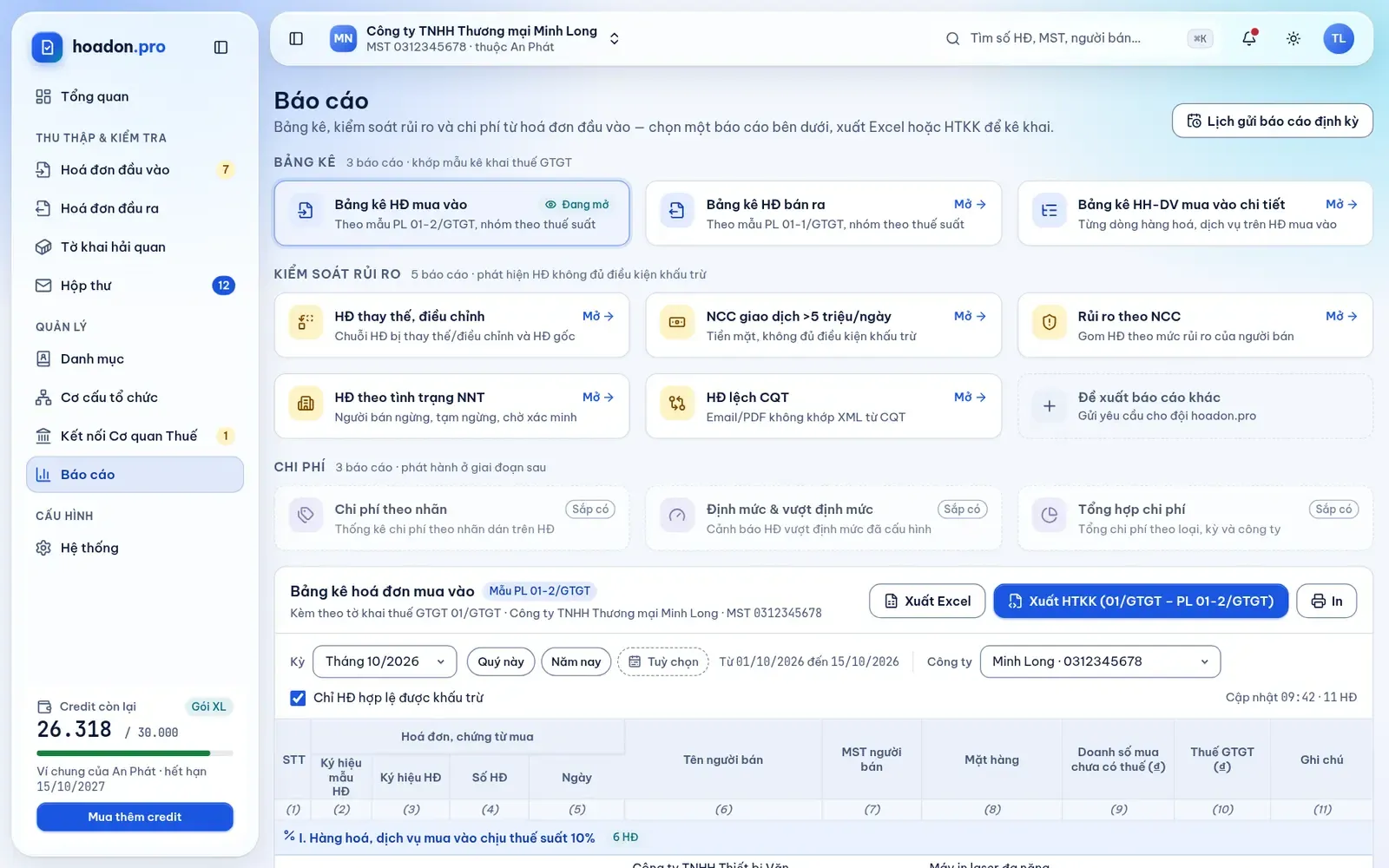
Task: Click NCC giao dịch >5 triệu/ngày icon
Action: coord(677,322)
